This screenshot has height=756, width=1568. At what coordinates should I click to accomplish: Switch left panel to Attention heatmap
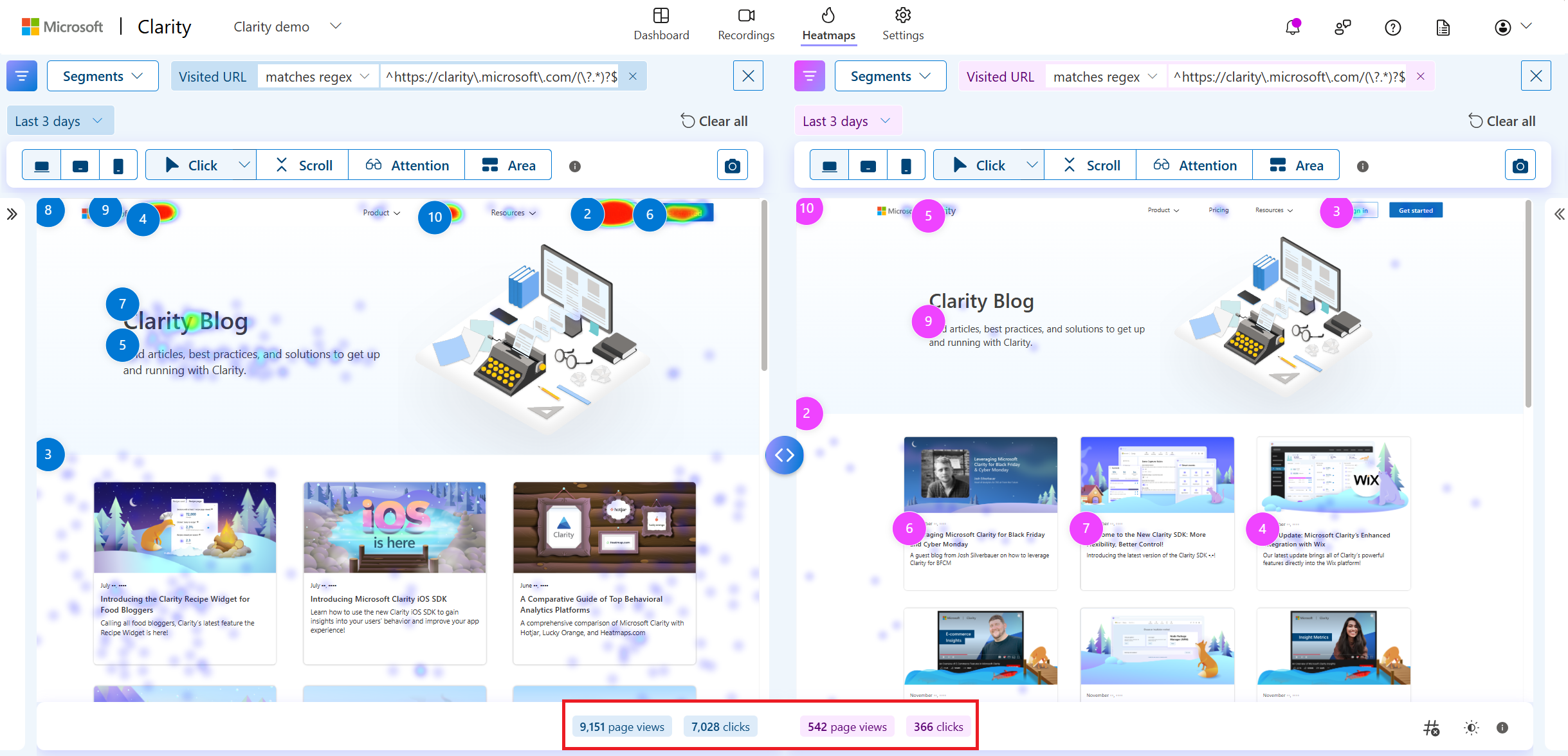(x=406, y=165)
